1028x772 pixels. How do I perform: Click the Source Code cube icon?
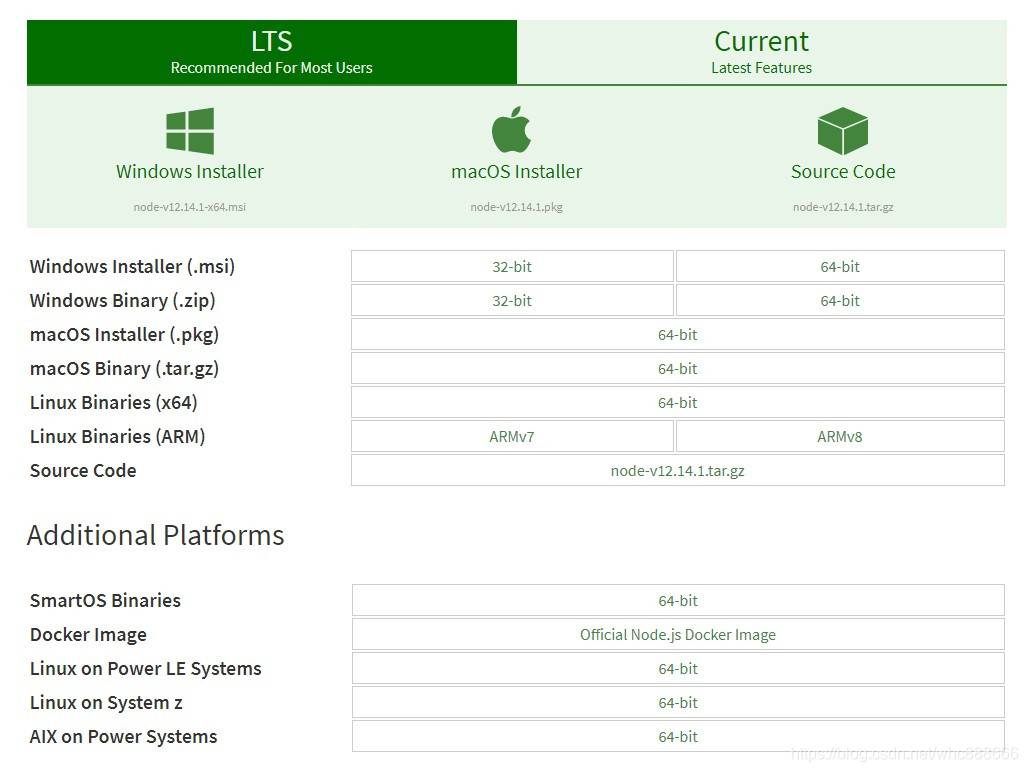pyautogui.click(x=842, y=130)
